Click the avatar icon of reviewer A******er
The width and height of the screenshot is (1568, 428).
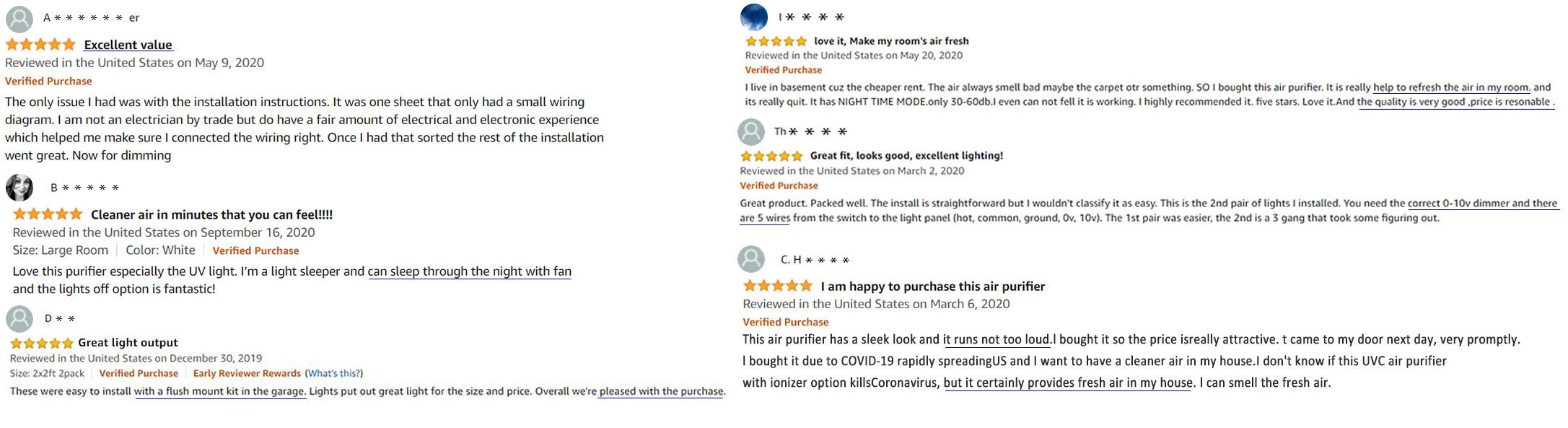(x=19, y=19)
